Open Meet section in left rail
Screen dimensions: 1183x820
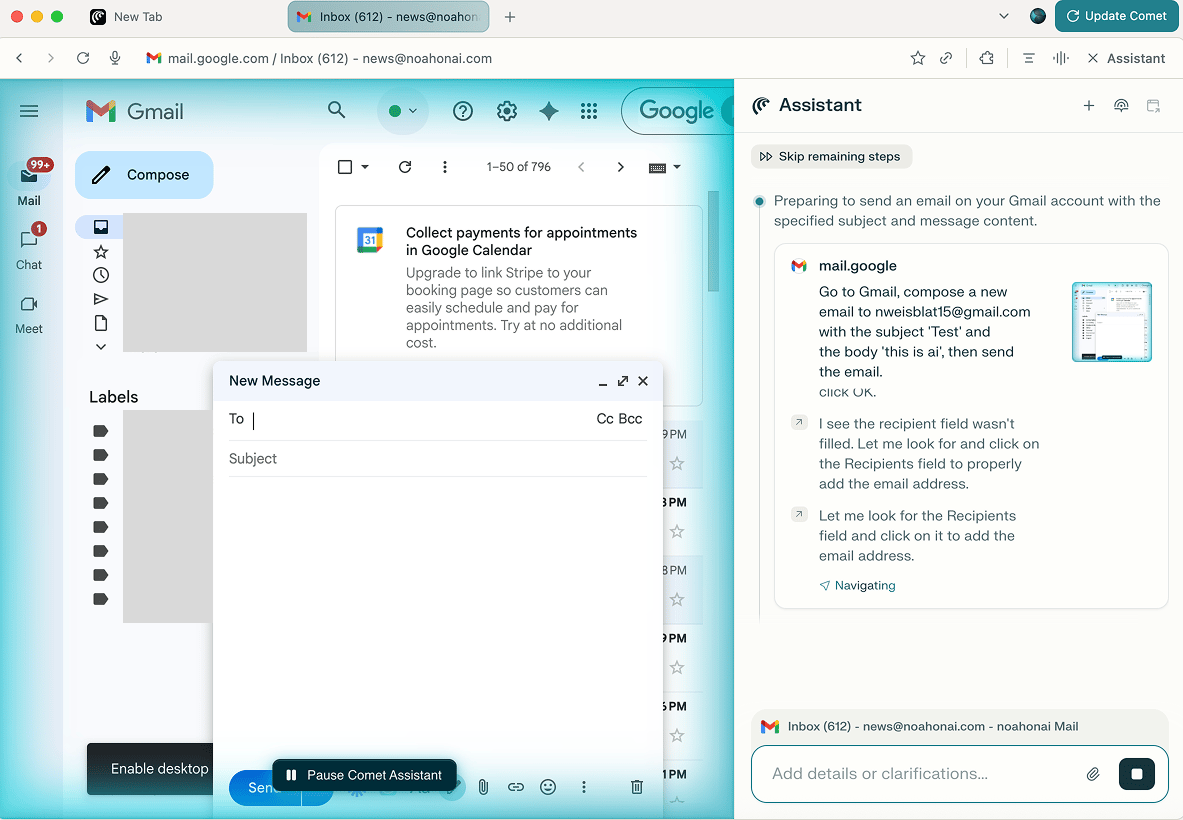(x=29, y=315)
